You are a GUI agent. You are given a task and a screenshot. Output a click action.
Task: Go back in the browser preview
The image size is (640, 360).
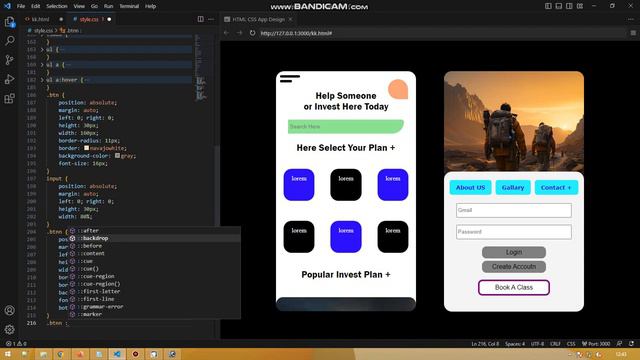227,33
